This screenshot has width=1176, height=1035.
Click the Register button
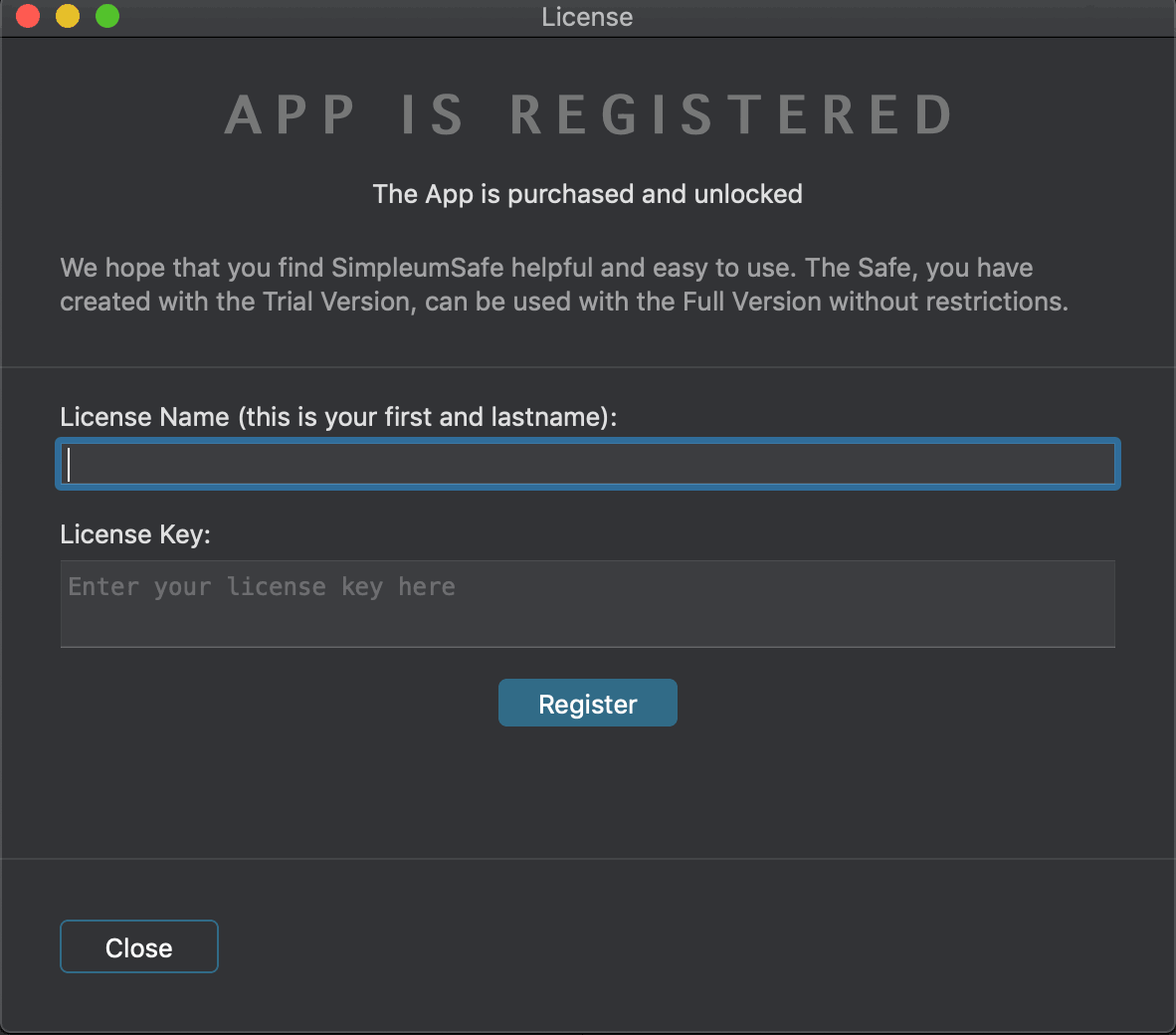point(588,703)
